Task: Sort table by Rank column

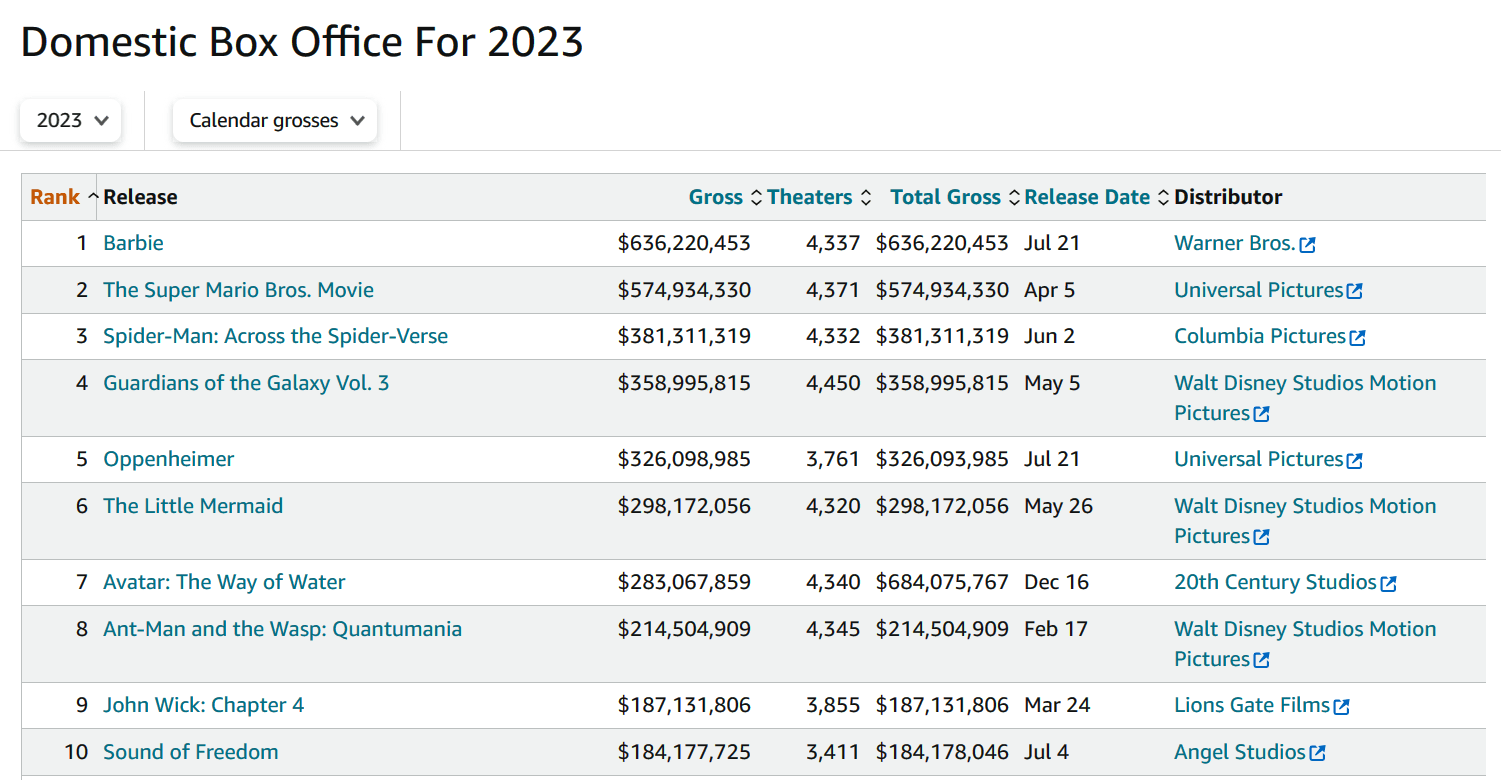Action: click(55, 197)
